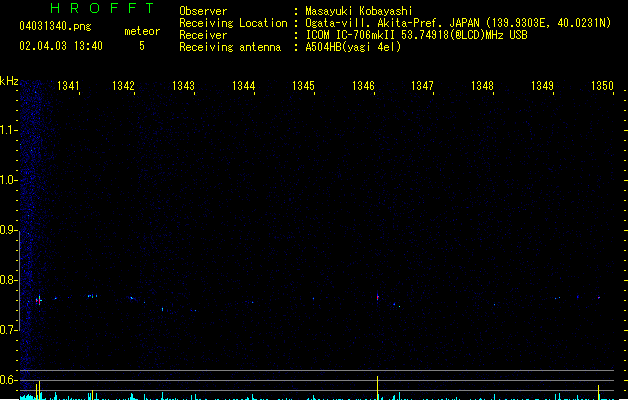The height and width of the screenshot is (400, 629).
Task: Click time axis label 1349
Action: 542,86
